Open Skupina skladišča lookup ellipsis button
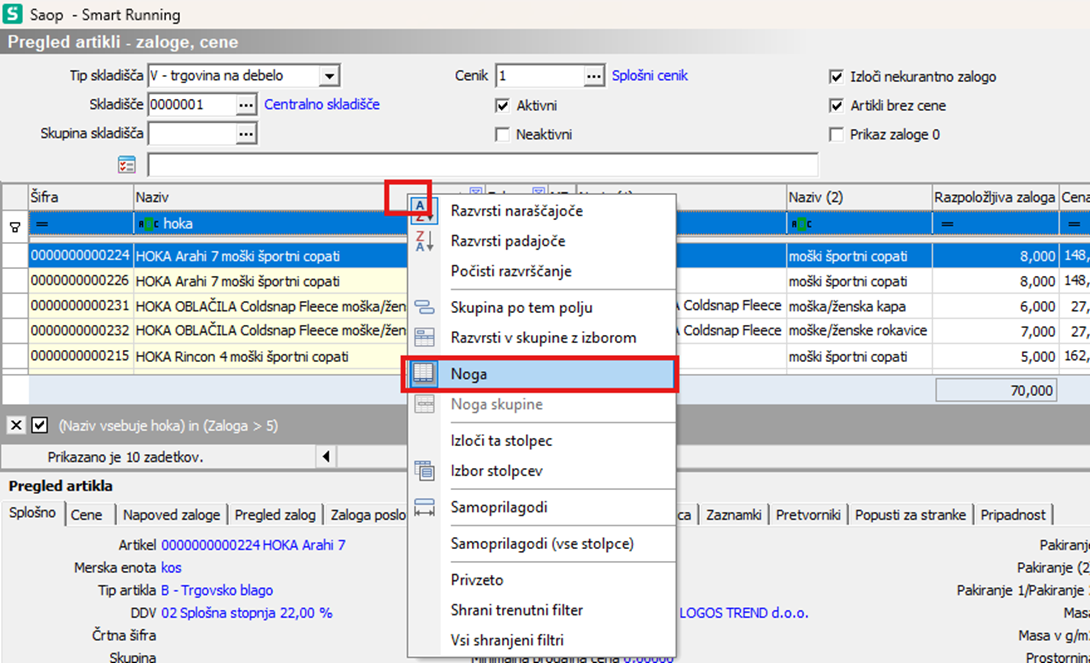The width and height of the screenshot is (1090, 663). point(245,133)
